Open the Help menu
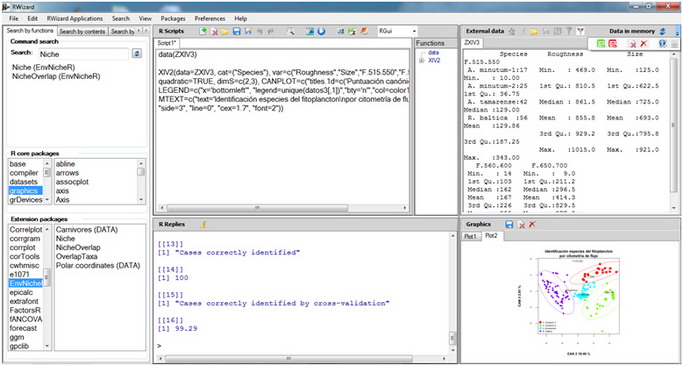 (x=240, y=19)
